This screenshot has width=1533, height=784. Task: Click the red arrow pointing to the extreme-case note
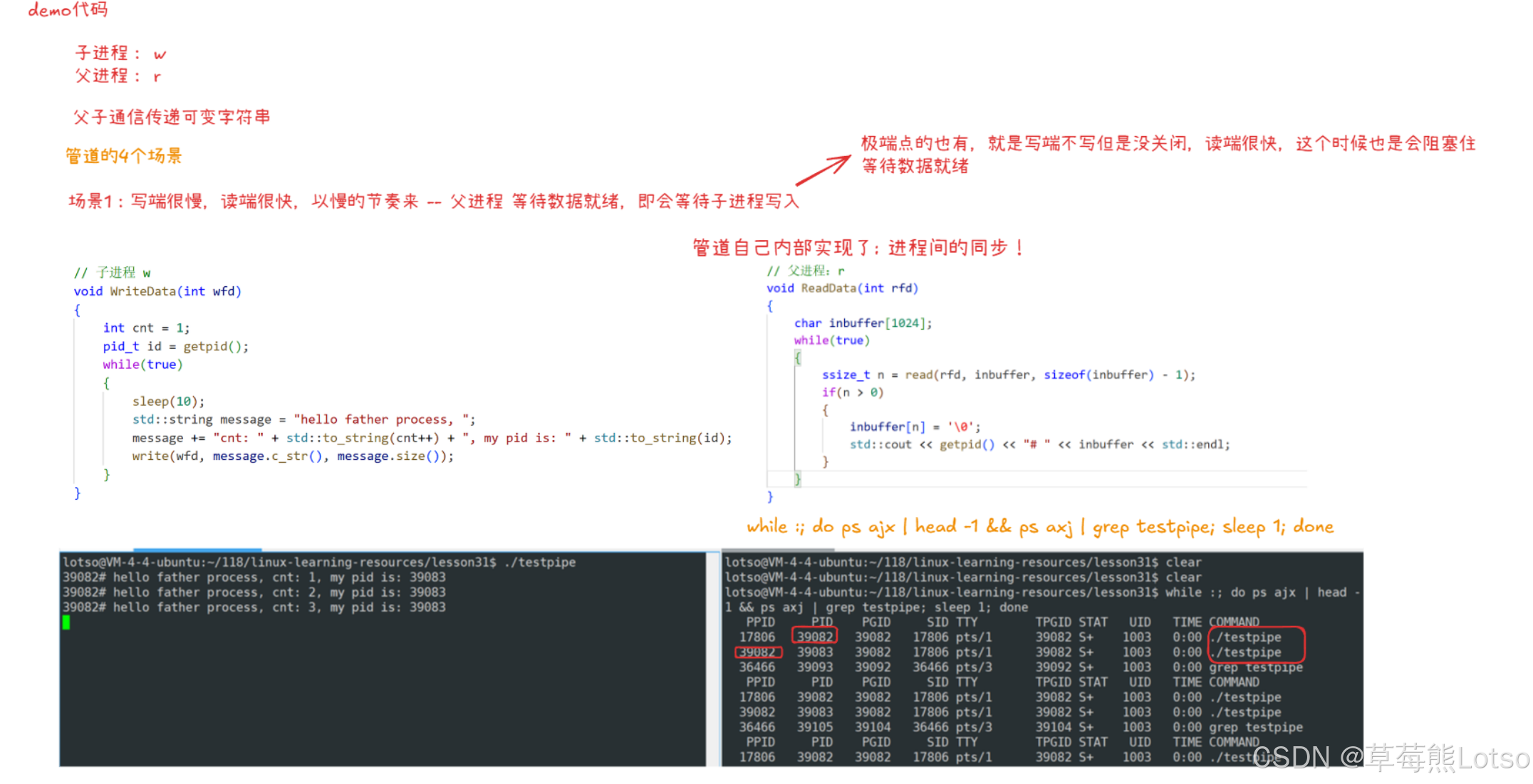pyautogui.click(x=823, y=170)
